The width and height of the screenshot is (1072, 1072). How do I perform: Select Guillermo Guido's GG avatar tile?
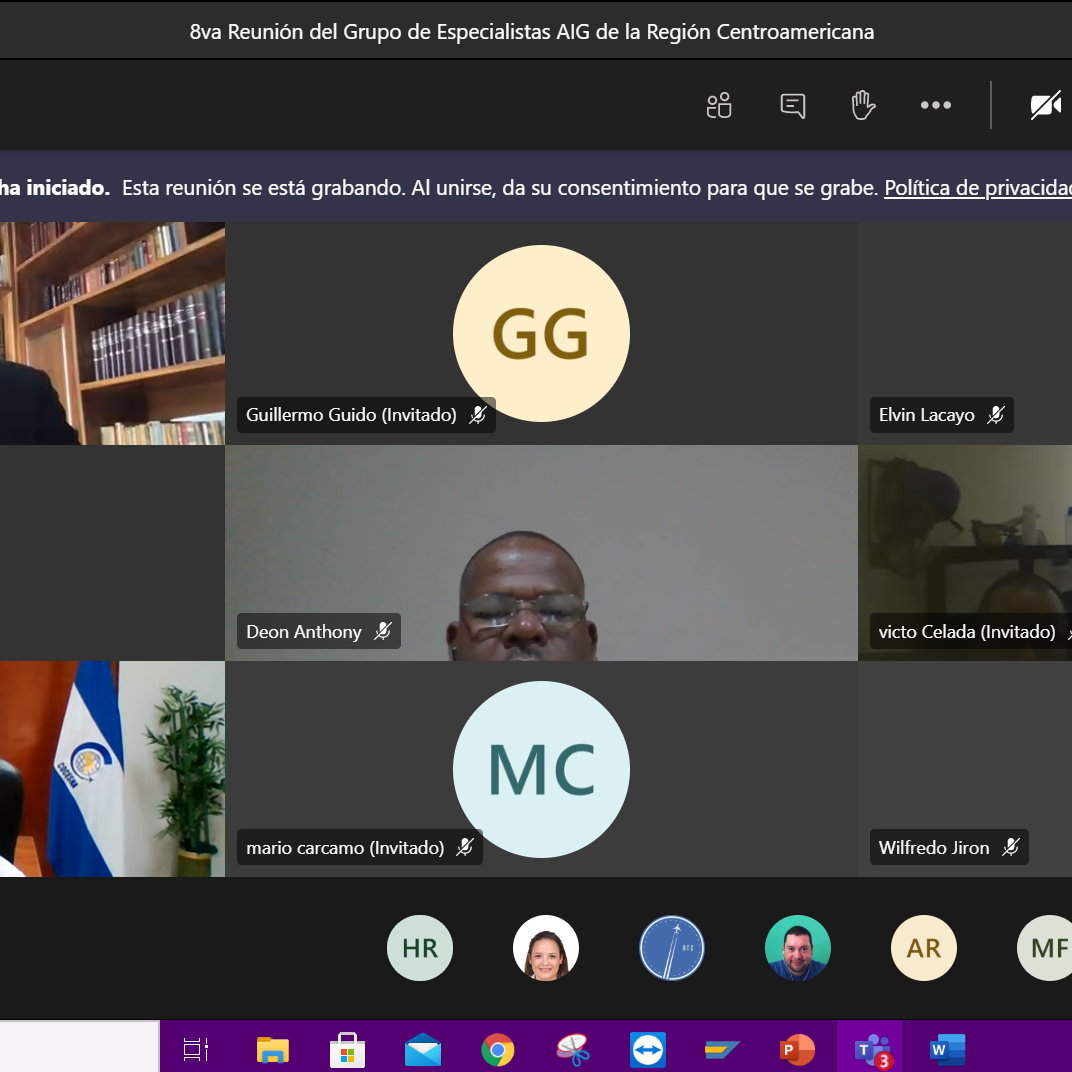click(541, 333)
